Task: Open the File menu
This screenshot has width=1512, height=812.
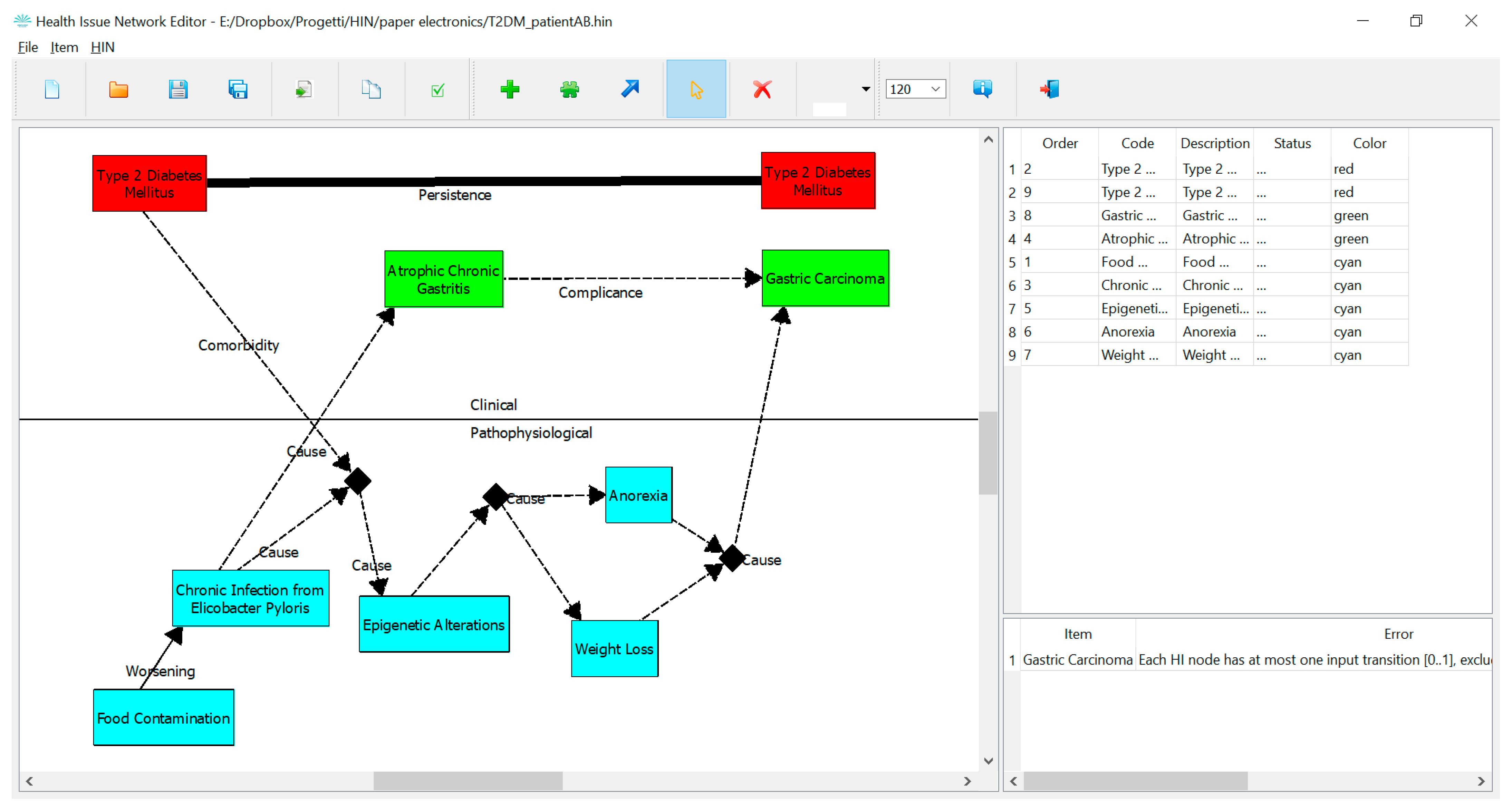Action: coord(28,48)
